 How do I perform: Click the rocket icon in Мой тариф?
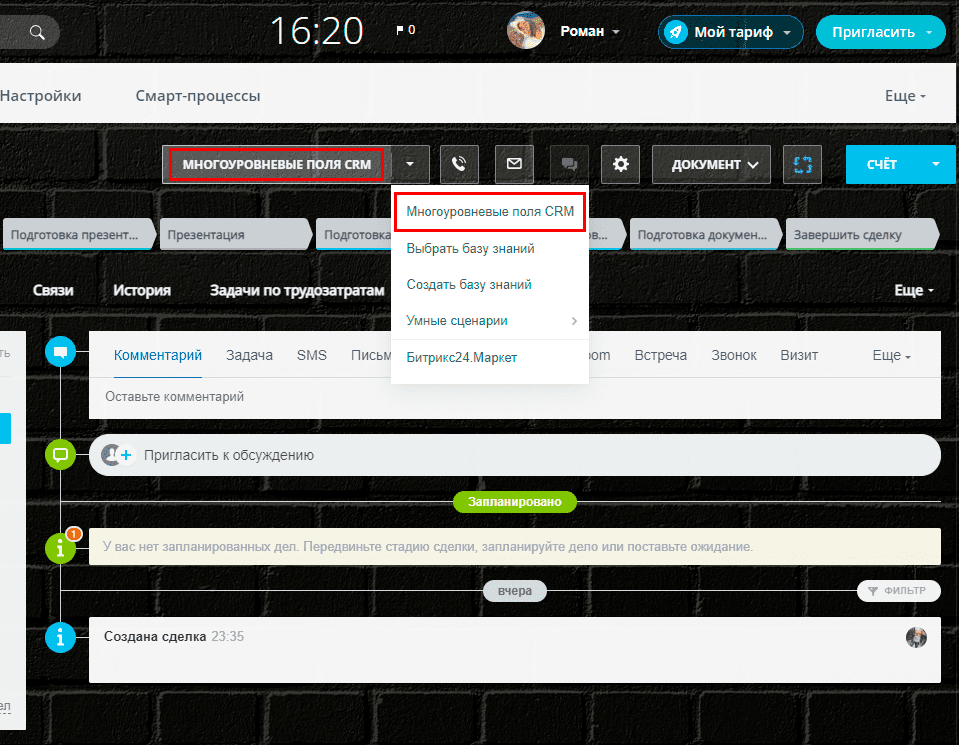tap(676, 32)
